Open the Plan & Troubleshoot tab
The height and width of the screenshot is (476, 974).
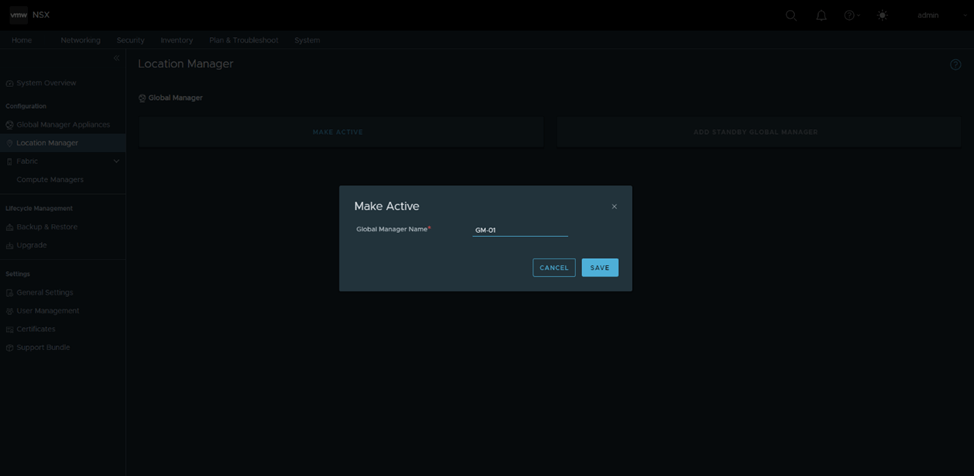pyautogui.click(x=243, y=40)
